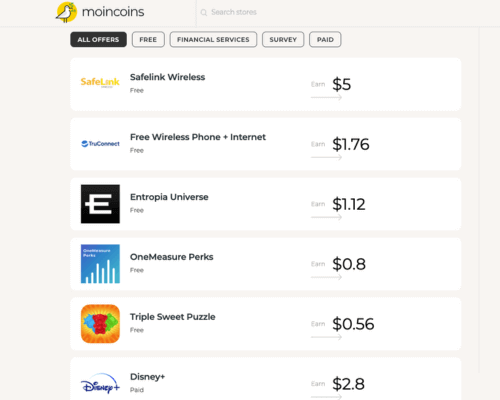Open the Safelink Wireless logo

pyautogui.click(x=100, y=82)
